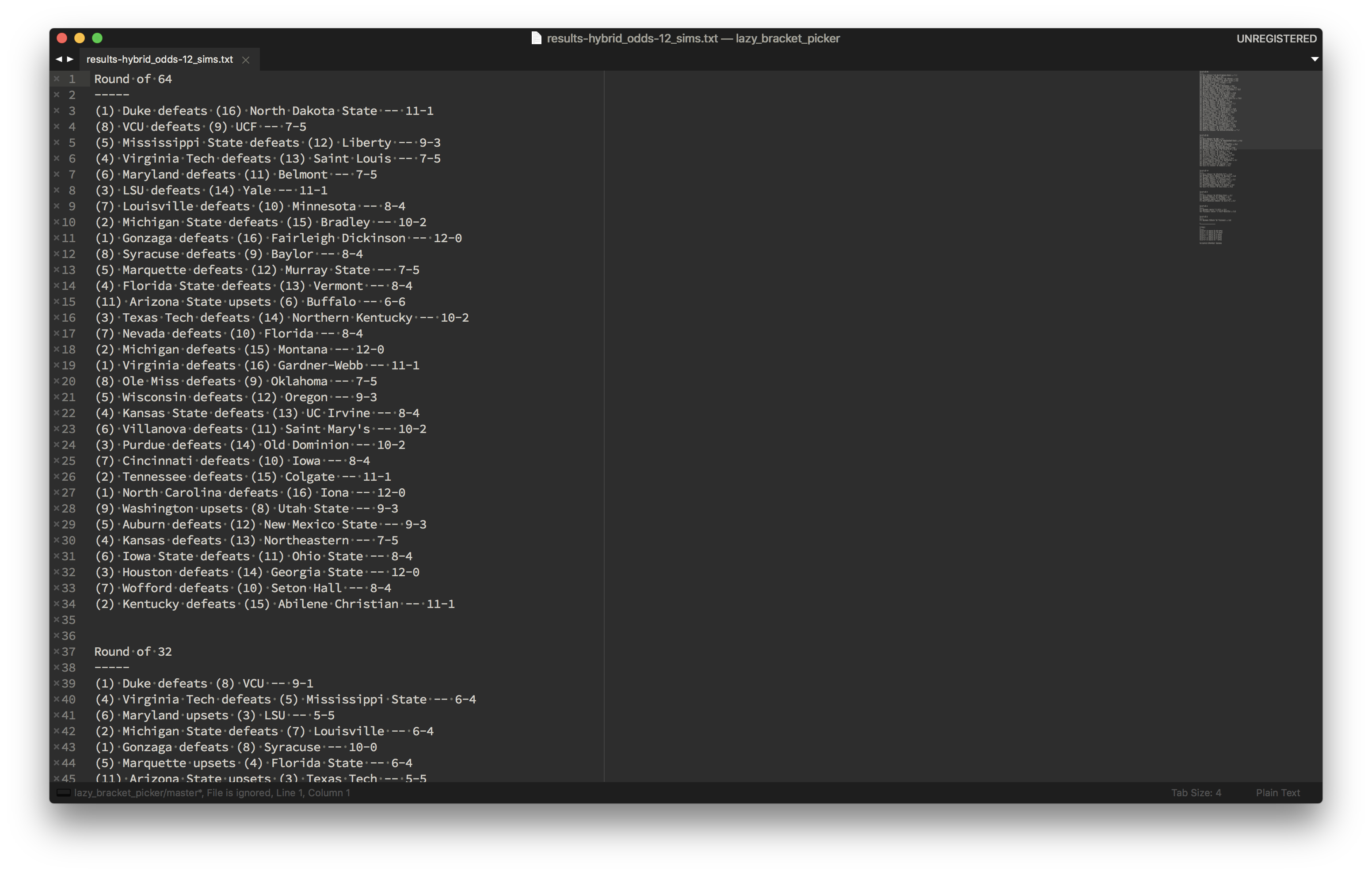Screen dimensions: 1372x874
Task: Click the git status text in status bar
Action: [x=211, y=793]
